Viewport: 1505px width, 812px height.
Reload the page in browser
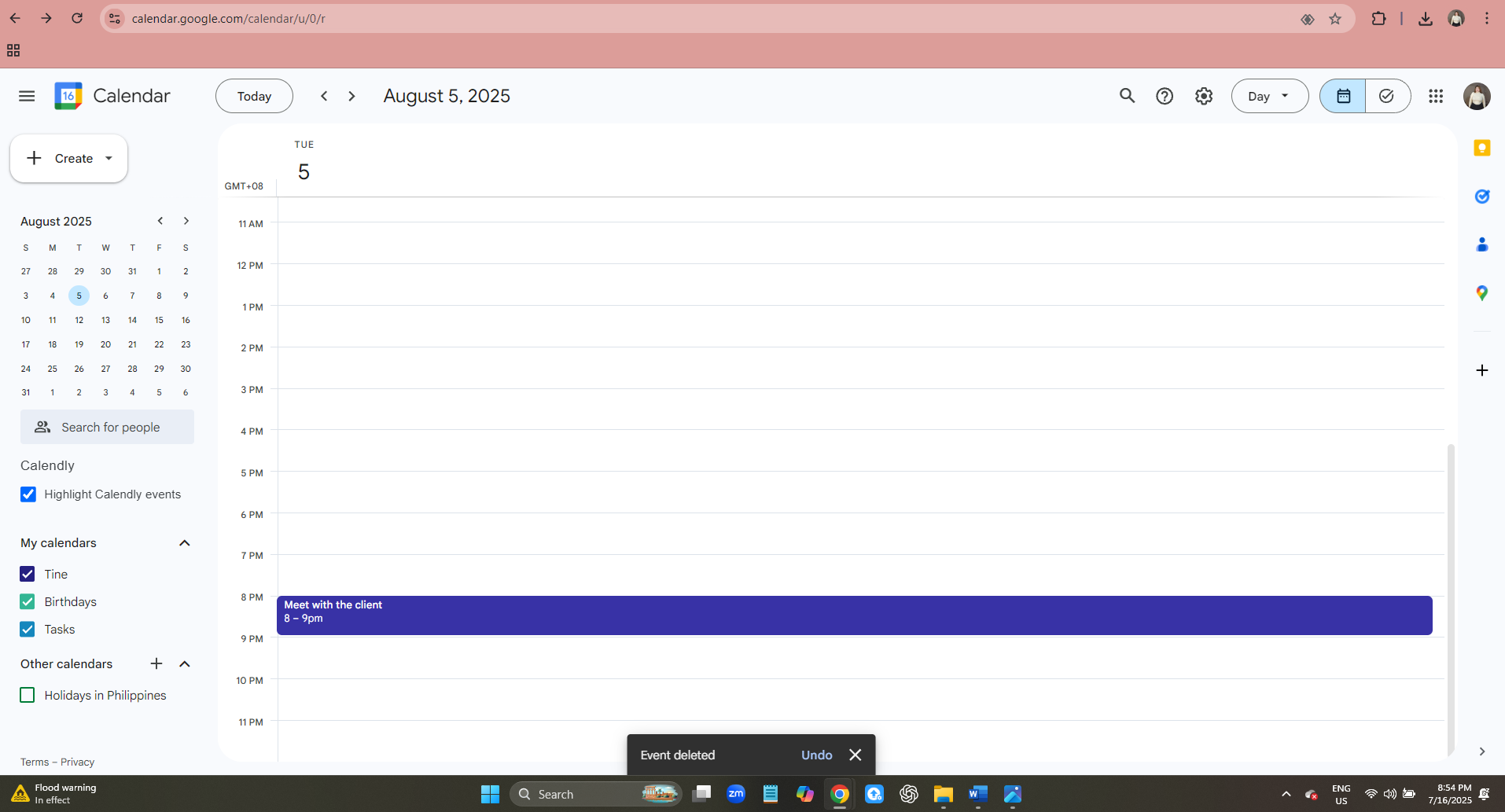tap(77, 18)
